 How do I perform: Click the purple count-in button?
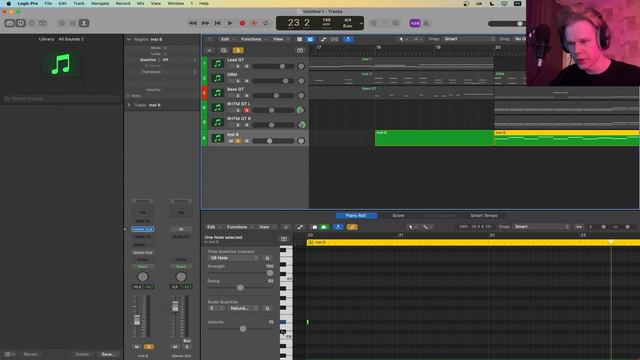[x=415, y=23]
